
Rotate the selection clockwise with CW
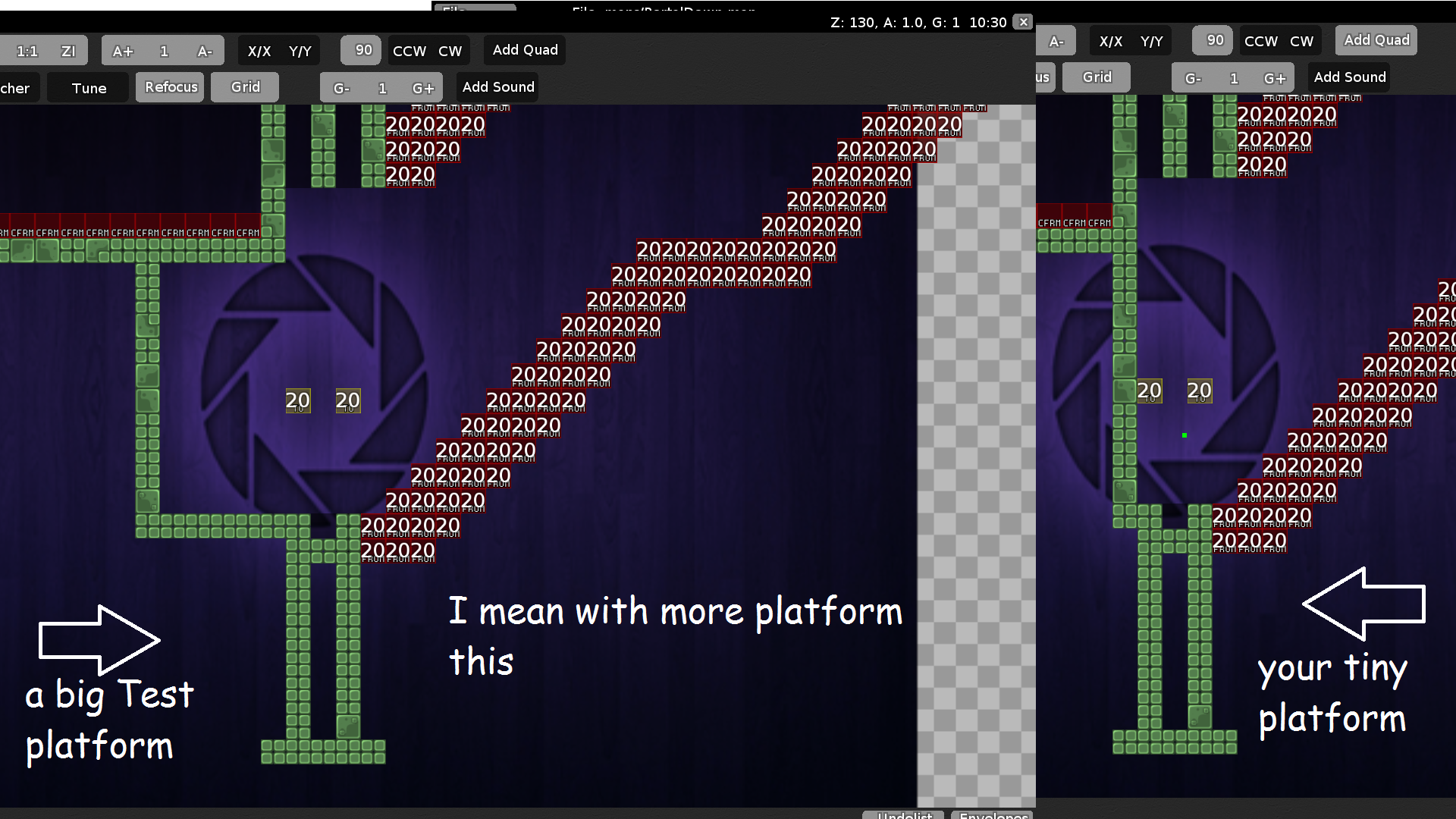450,50
